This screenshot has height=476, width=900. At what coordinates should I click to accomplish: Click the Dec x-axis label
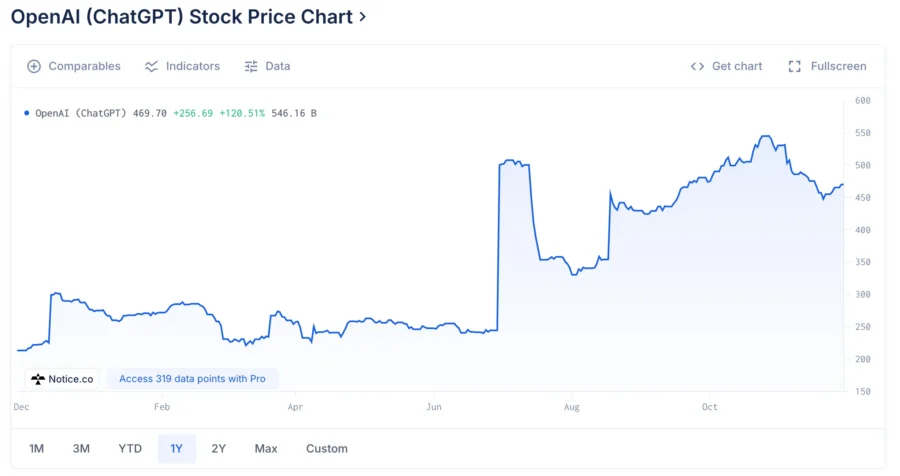point(21,407)
